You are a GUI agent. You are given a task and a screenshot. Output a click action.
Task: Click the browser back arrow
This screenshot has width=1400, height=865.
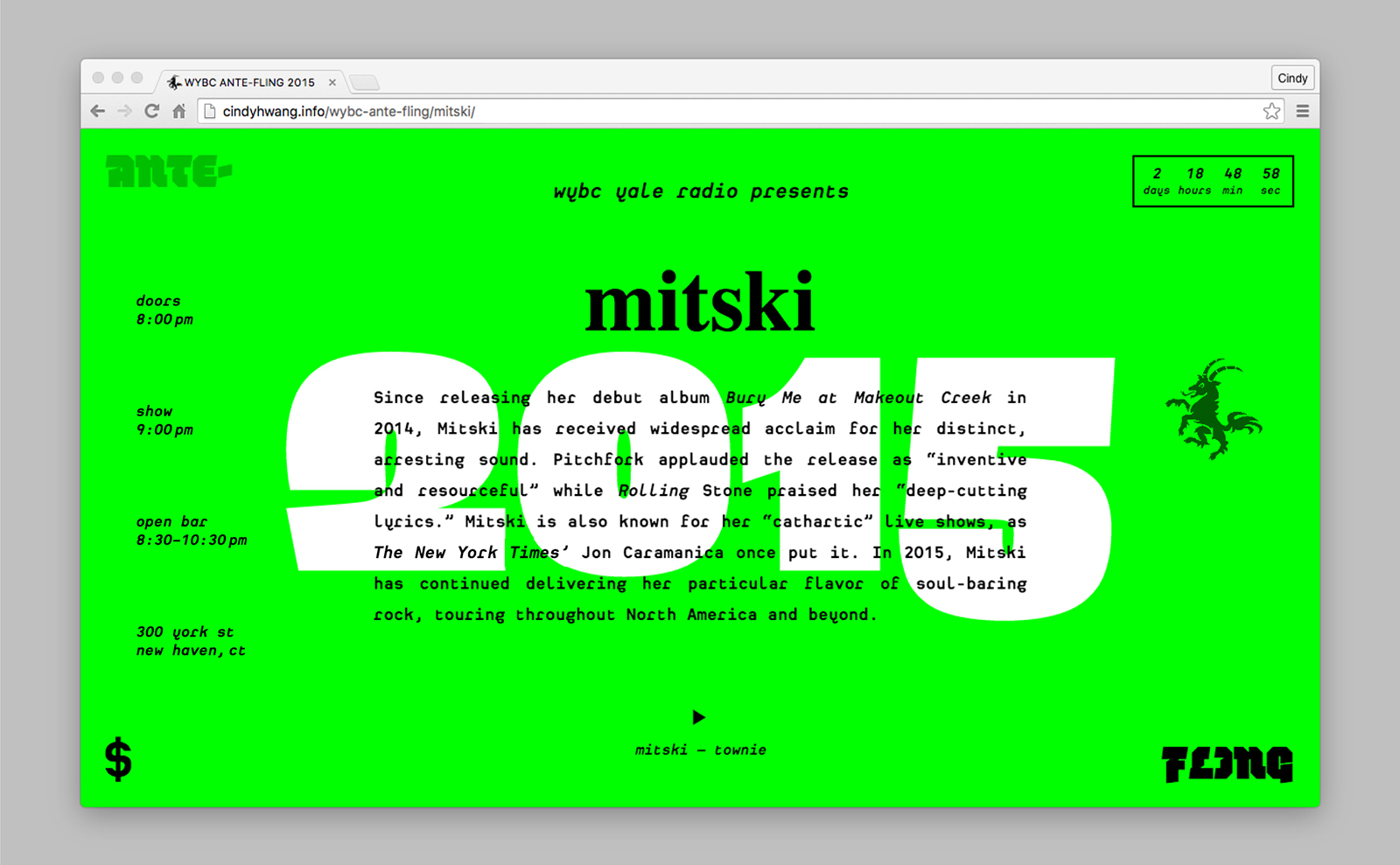pyautogui.click(x=98, y=111)
